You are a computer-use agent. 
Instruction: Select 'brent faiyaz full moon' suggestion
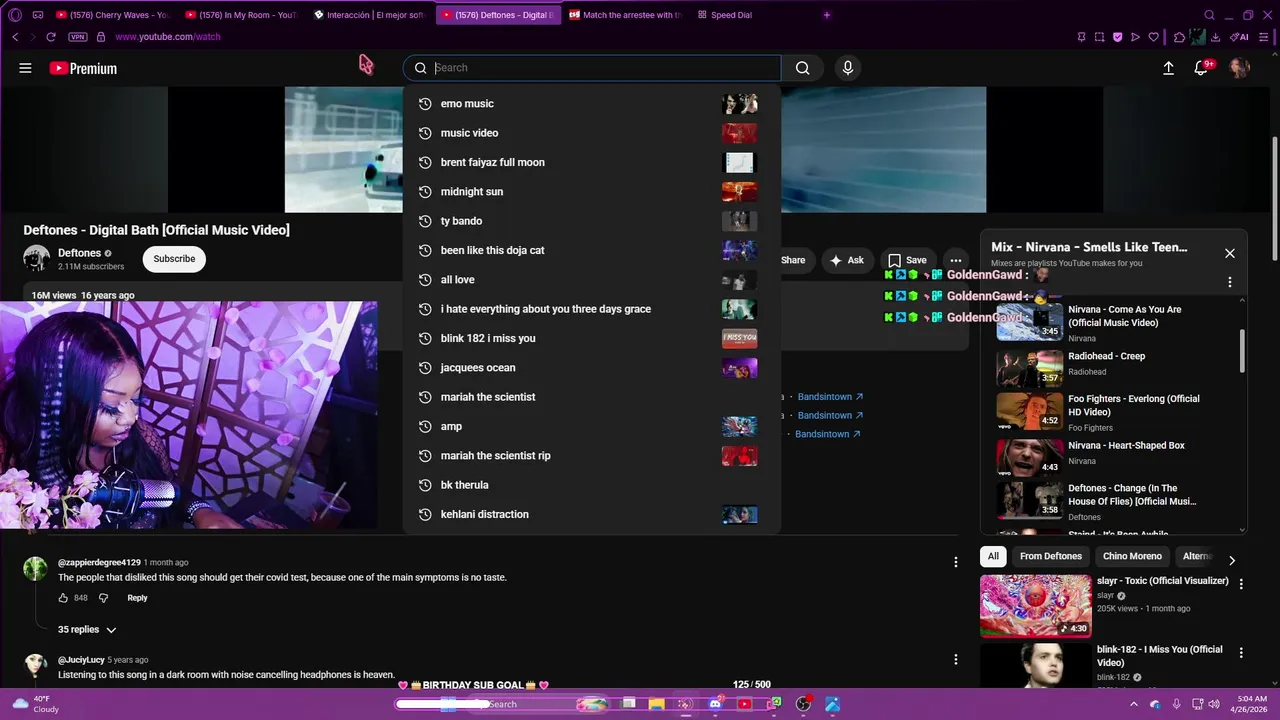tap(591, 162)
